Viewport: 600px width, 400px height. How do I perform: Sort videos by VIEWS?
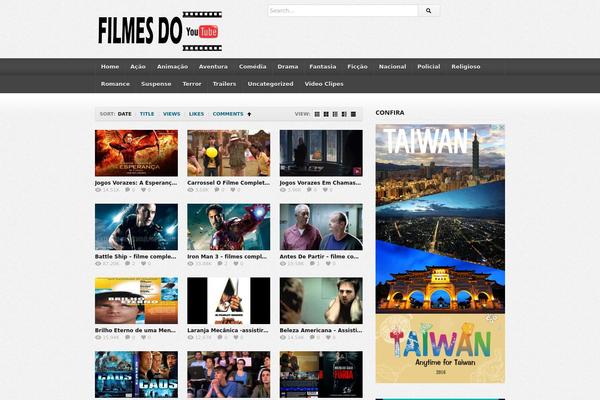point(171,114)
